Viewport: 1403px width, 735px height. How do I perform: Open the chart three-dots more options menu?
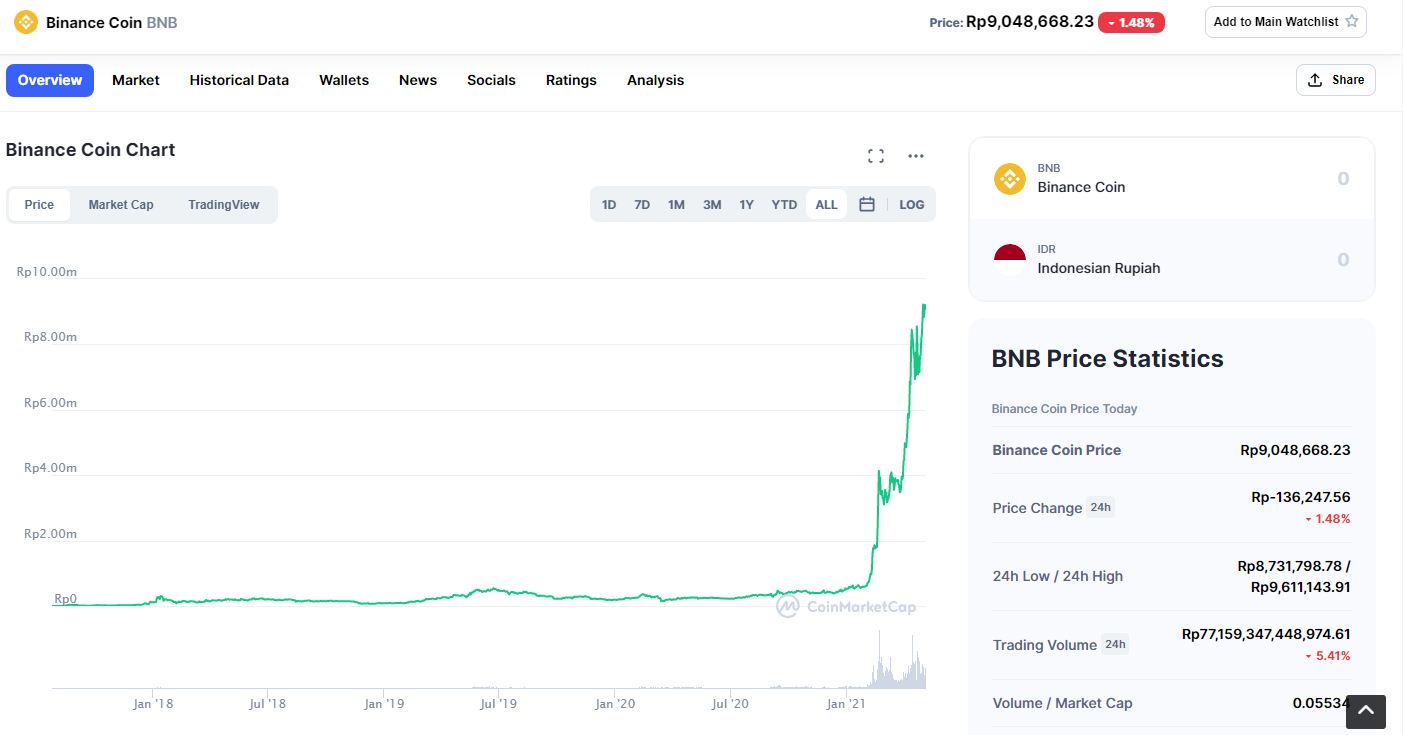tap(915, 155)
